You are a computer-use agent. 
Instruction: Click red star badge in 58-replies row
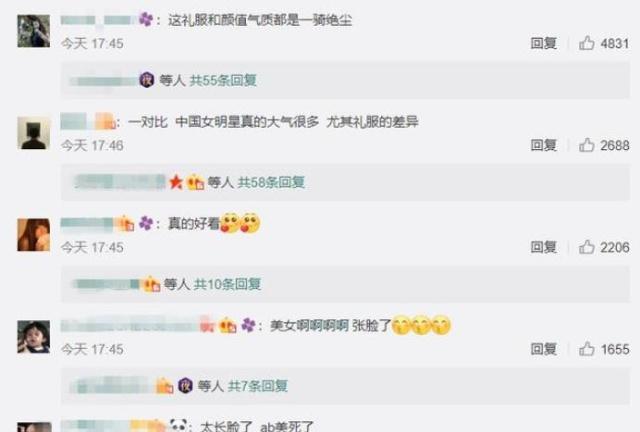tap(176, 182)
